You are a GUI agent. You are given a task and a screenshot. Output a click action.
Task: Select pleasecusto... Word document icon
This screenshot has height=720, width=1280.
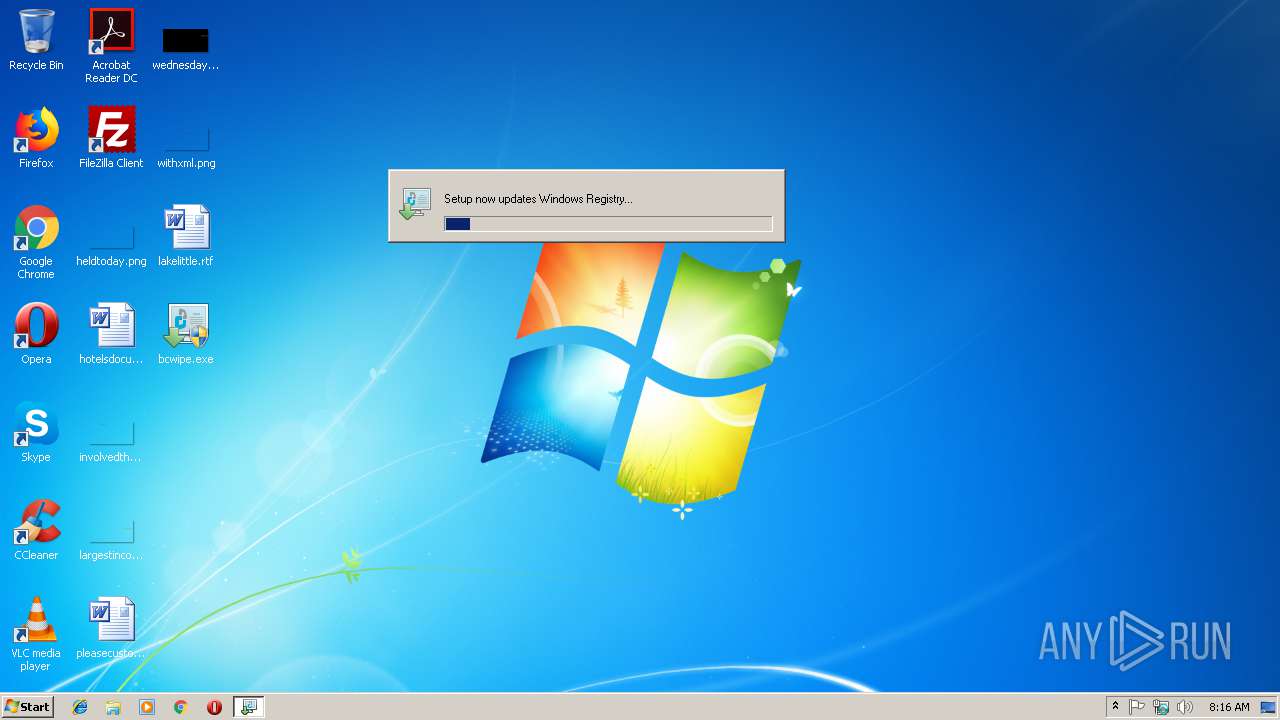[x=111, y=628]
